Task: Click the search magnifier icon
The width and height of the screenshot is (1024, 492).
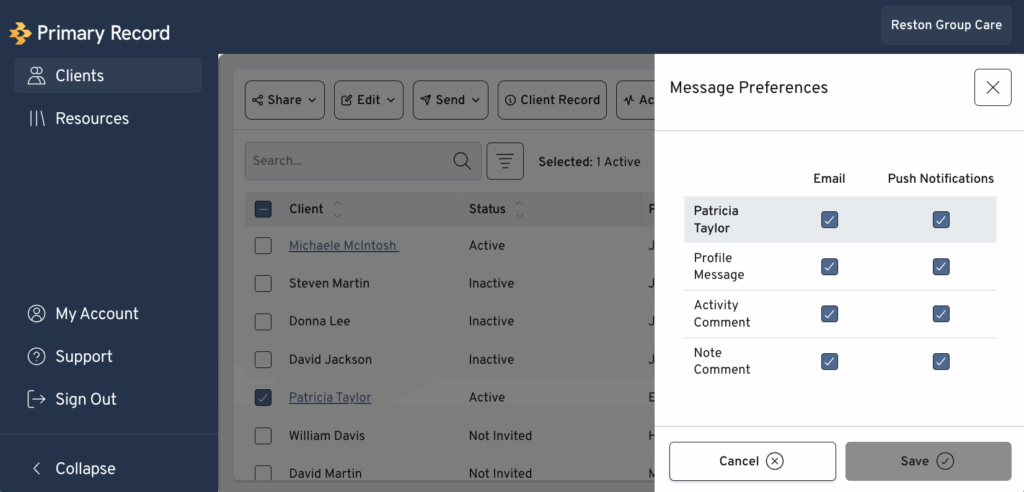Action: click(x=462, y=161)
